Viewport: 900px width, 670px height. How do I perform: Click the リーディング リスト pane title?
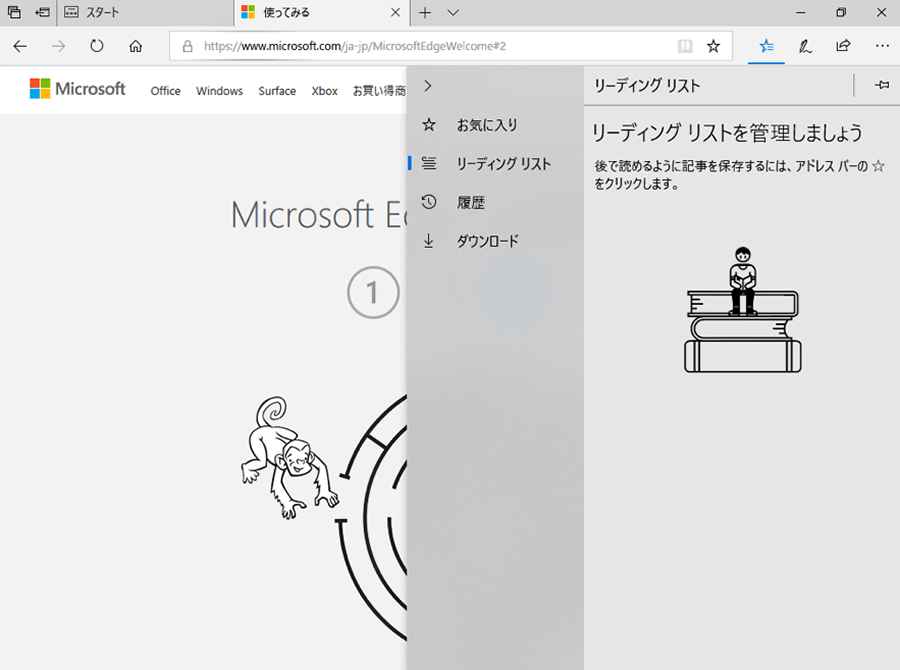pos(647,86)
